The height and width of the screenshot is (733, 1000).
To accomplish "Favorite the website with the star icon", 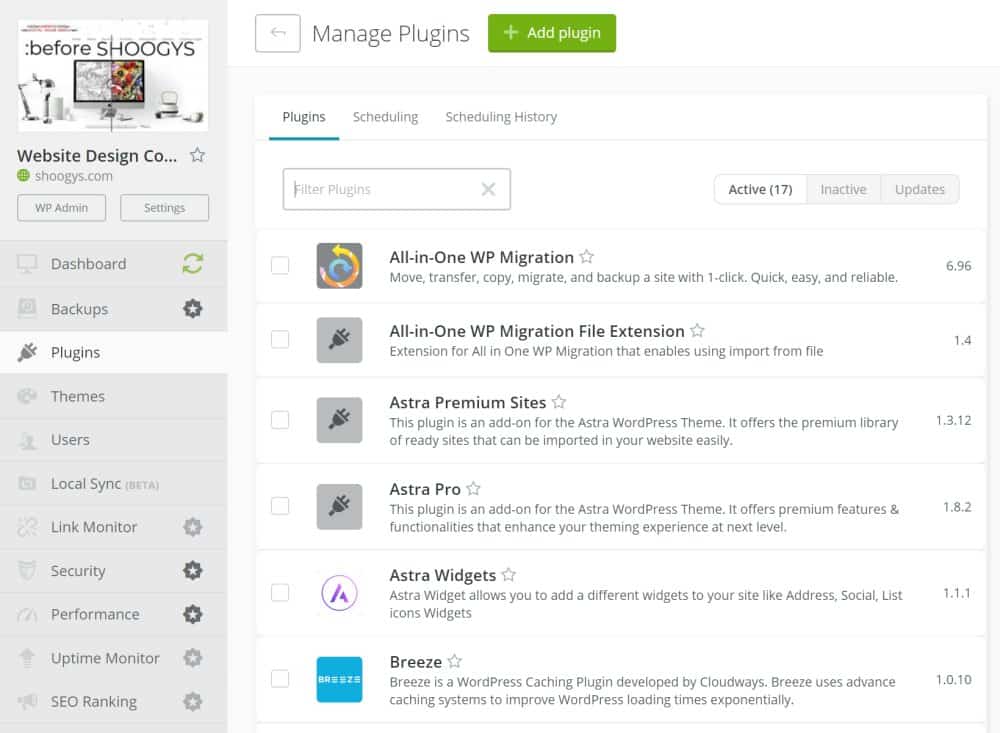I will click(x=198, y=155).
